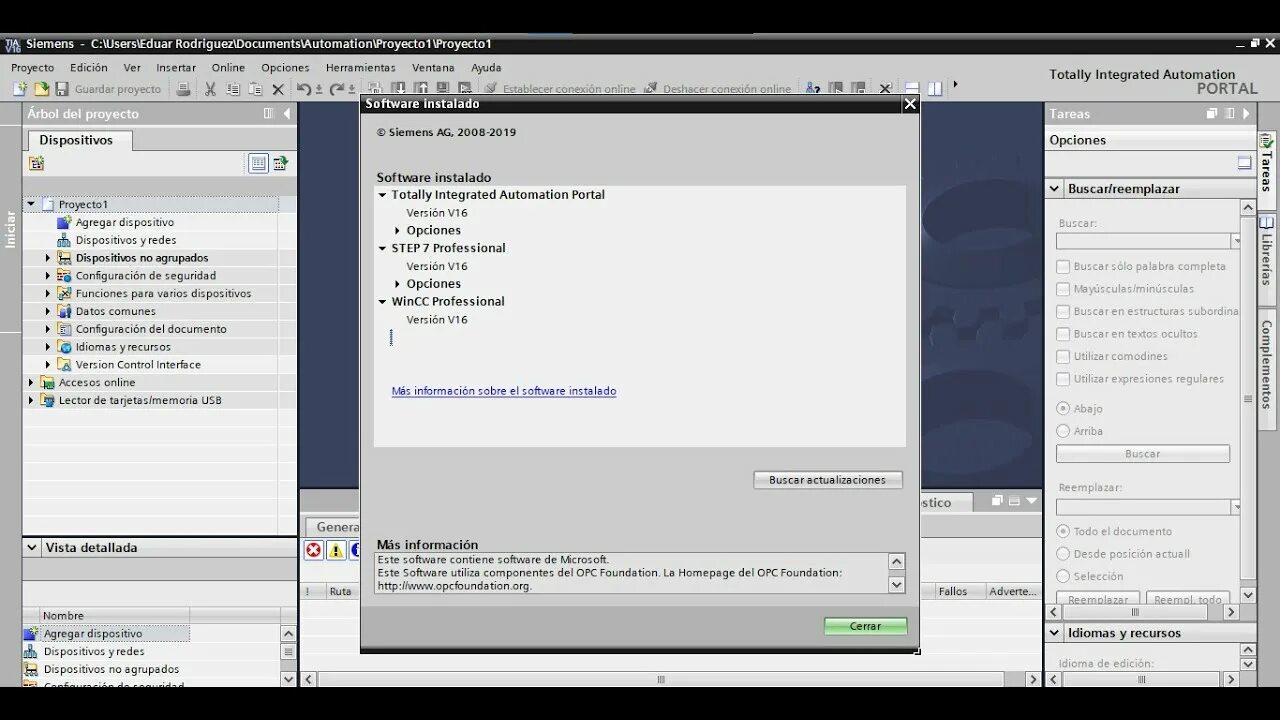Click the paste icon in the toolbar
The image size is (1280, 720).
click(255, 89)
